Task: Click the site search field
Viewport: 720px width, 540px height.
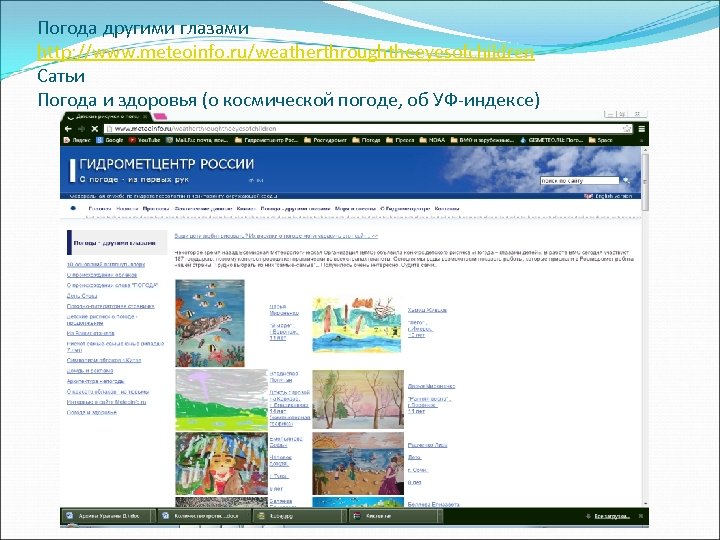Action: click(x=579, y=180)
